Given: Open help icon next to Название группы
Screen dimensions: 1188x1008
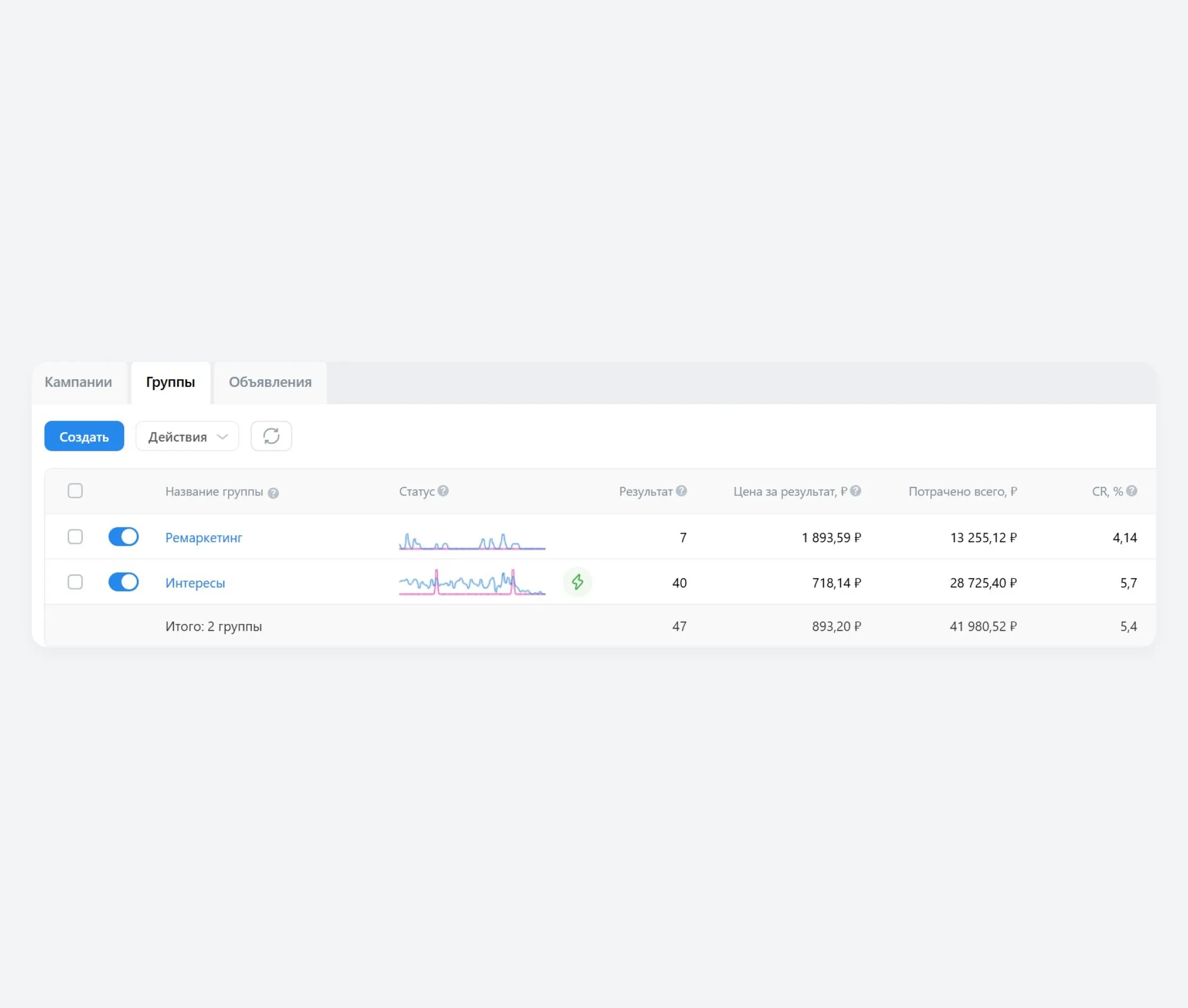Looking at the screenshot, I should click(x=273, y=492).
